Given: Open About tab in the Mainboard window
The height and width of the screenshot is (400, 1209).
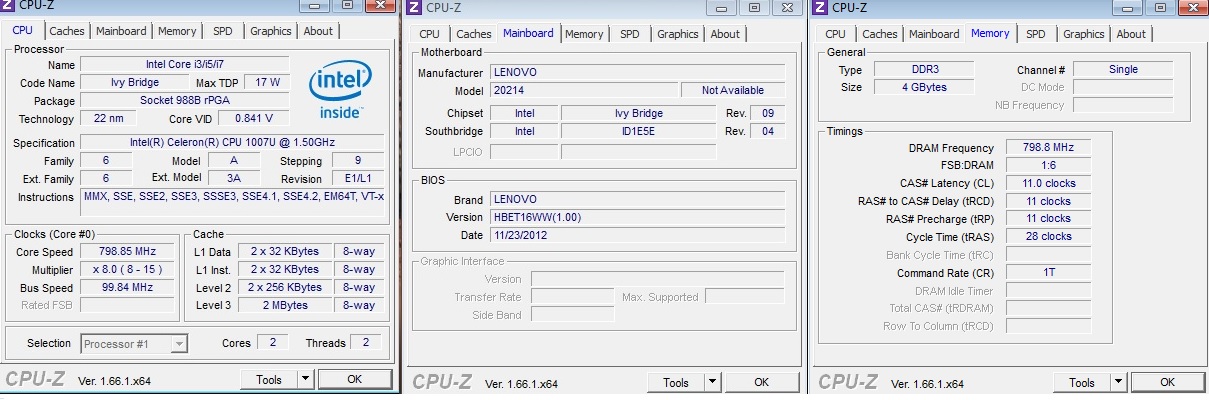Looking at the screenshot, I should (725, 34).
